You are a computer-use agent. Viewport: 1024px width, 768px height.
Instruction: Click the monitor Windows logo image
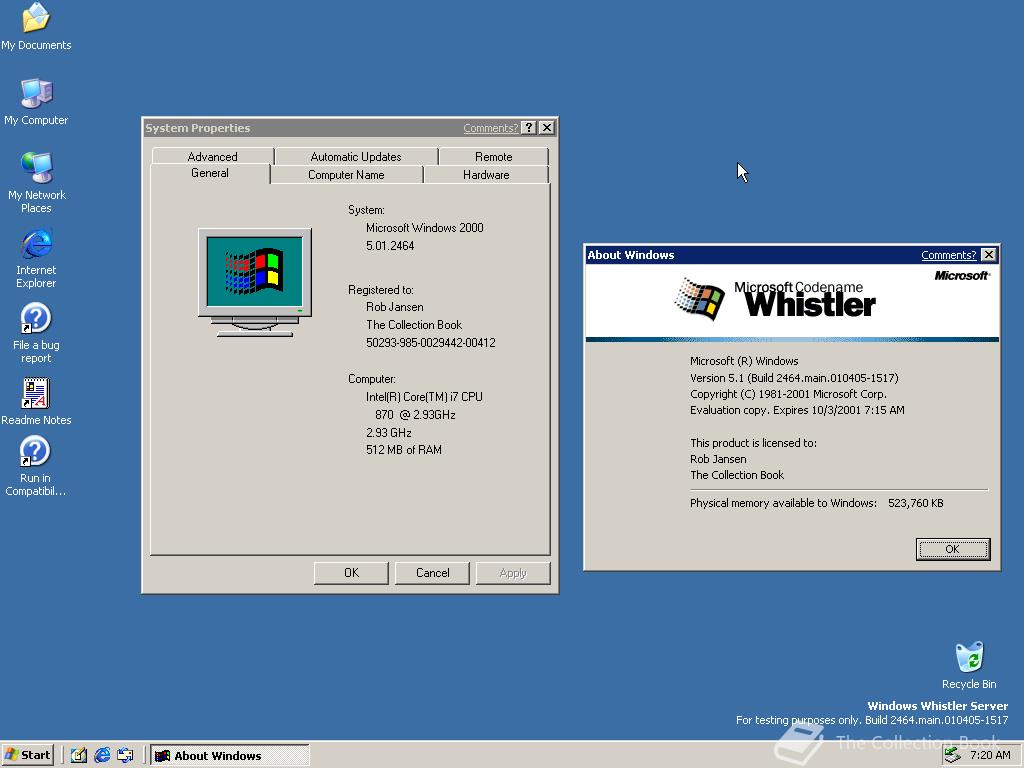point(255,282)
